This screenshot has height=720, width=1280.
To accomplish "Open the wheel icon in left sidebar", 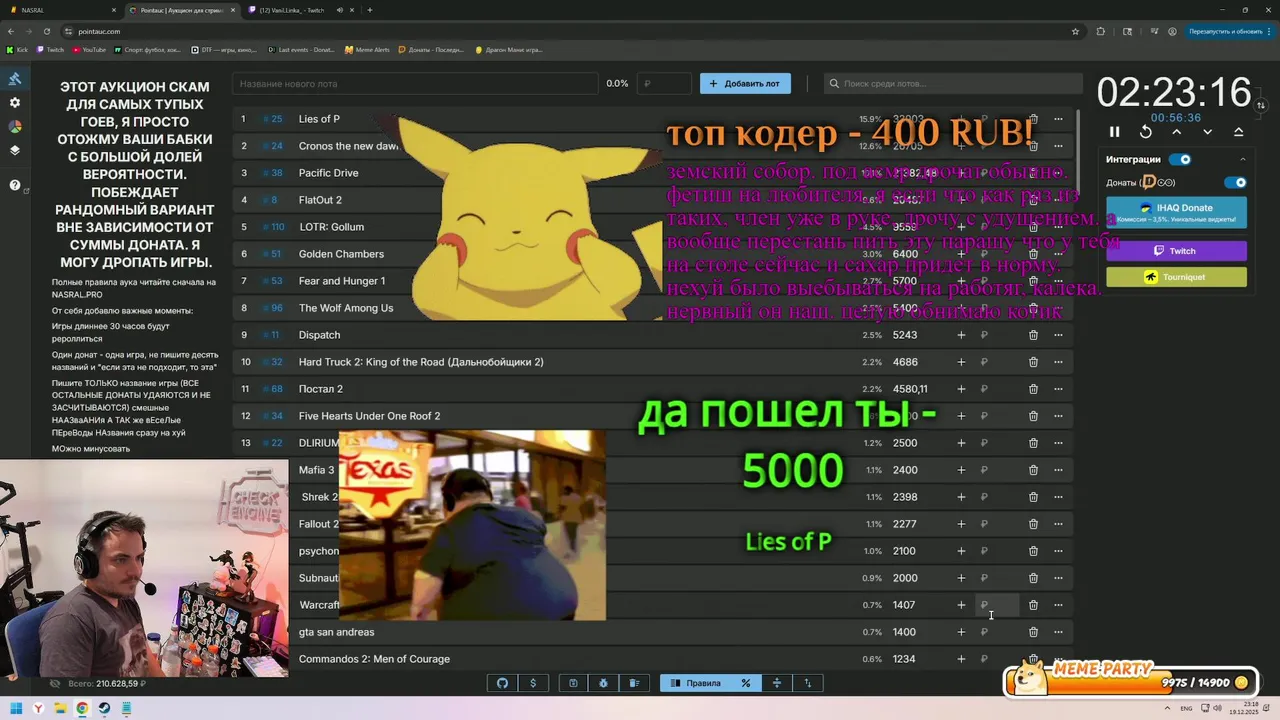I will tap(15, 127).
